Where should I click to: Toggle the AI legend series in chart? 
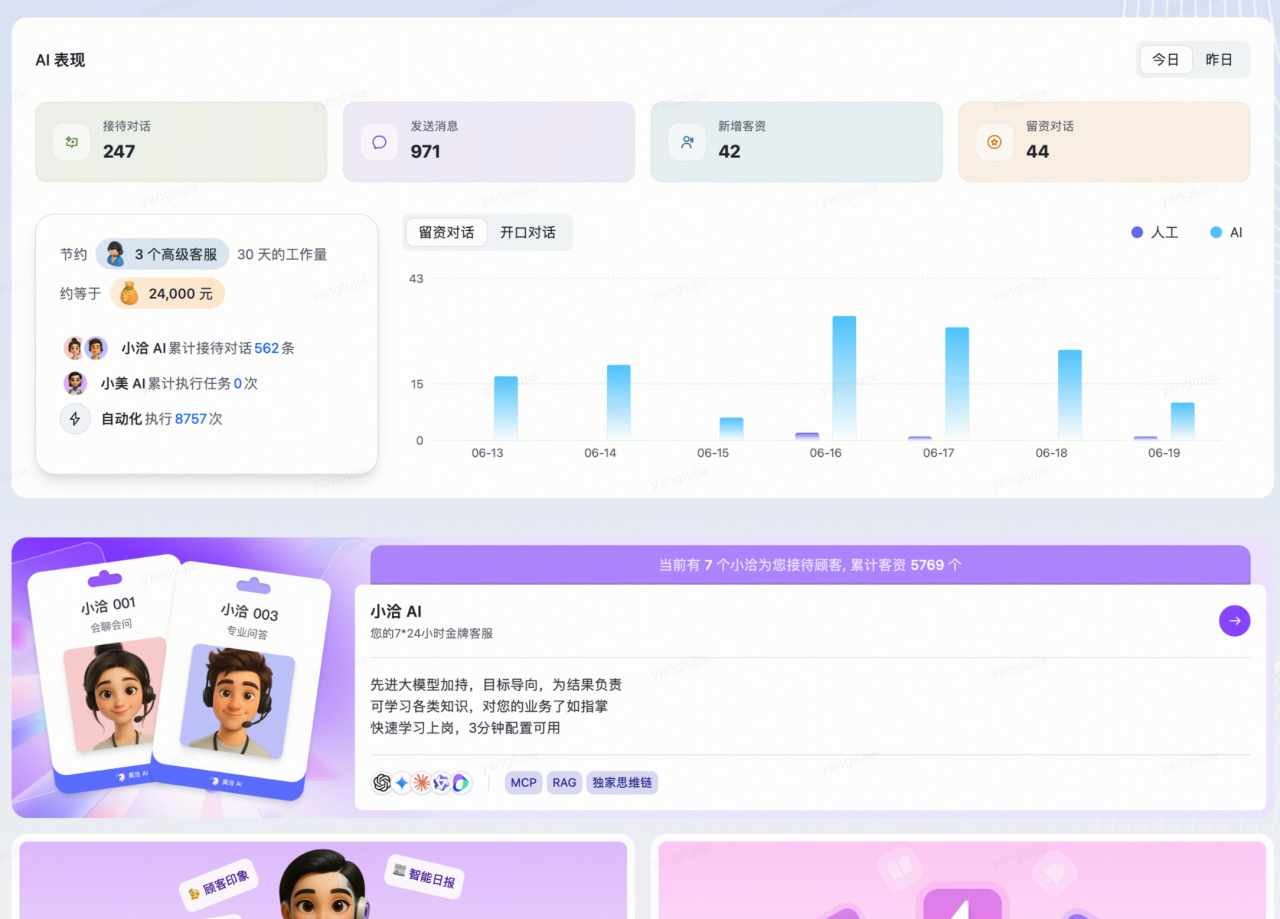(x=1226, y=232)
